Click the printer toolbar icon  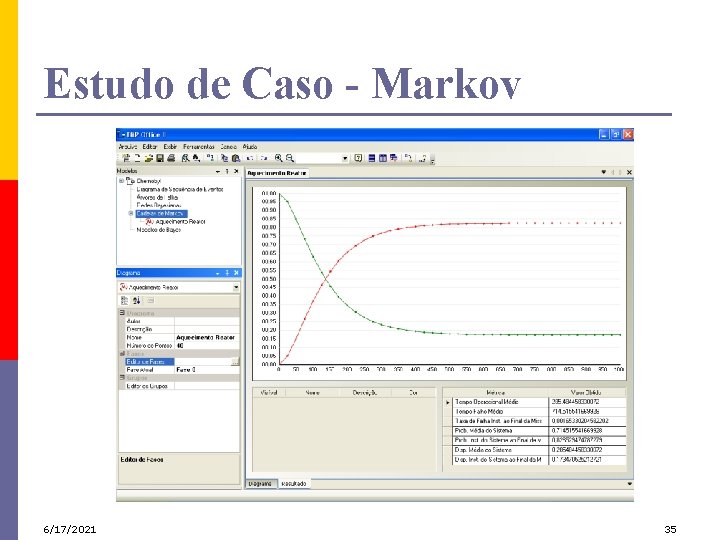coord(171,158)
